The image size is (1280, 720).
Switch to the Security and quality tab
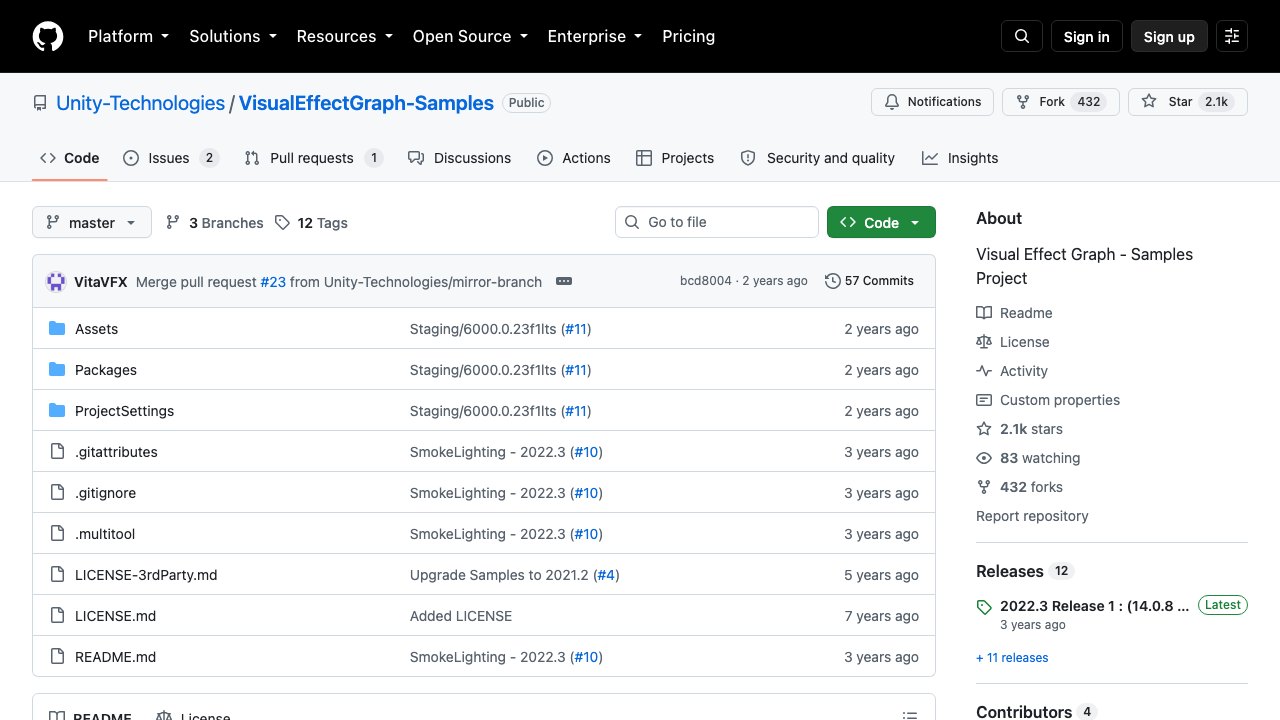point(818,158)
